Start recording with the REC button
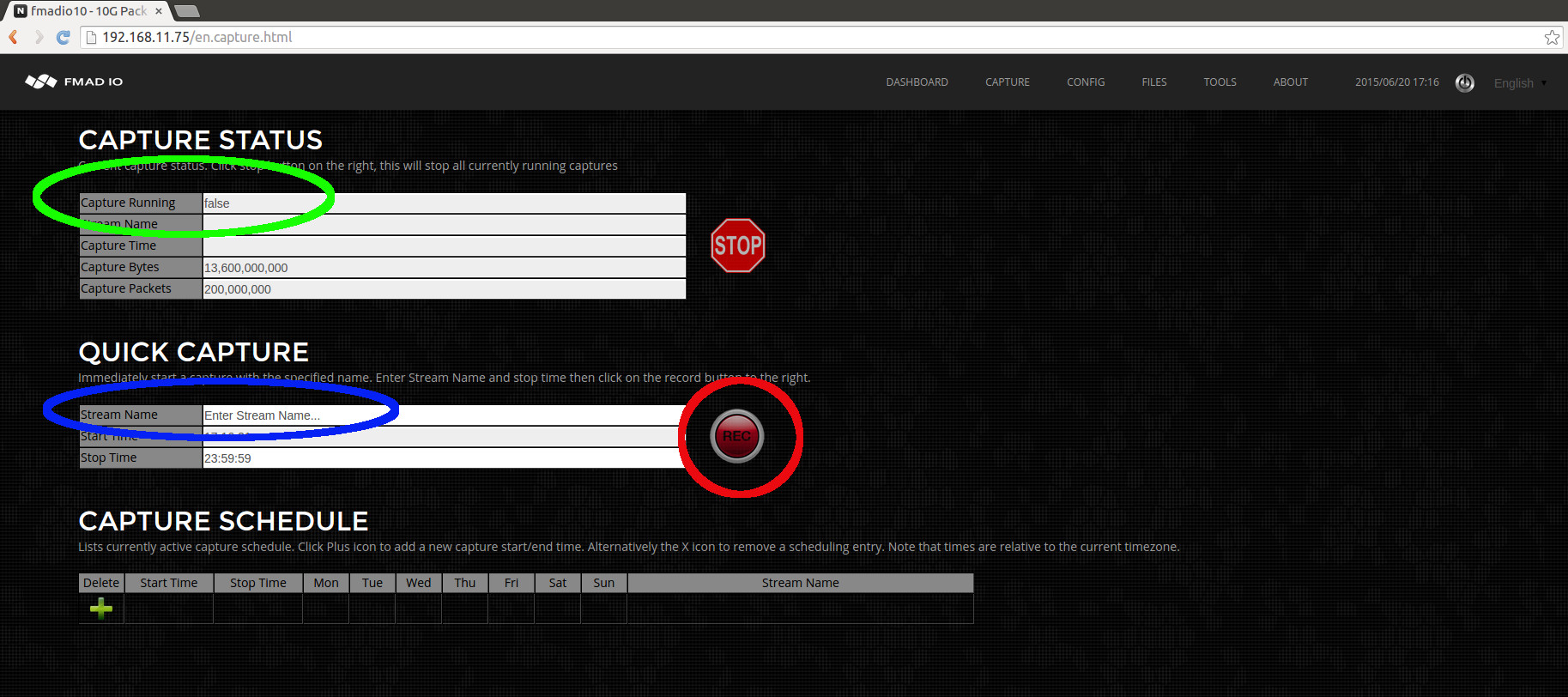 coord(736,436)
